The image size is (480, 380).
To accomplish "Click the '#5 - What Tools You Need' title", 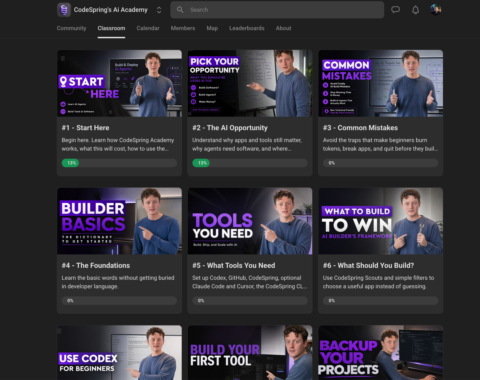I will click(234, 265).
